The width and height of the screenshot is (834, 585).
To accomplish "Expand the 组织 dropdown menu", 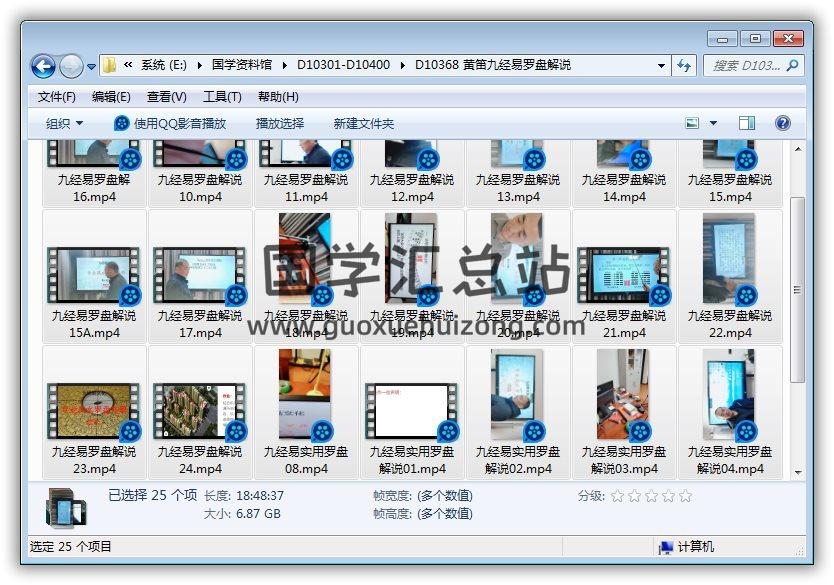I will pos(64,123).
